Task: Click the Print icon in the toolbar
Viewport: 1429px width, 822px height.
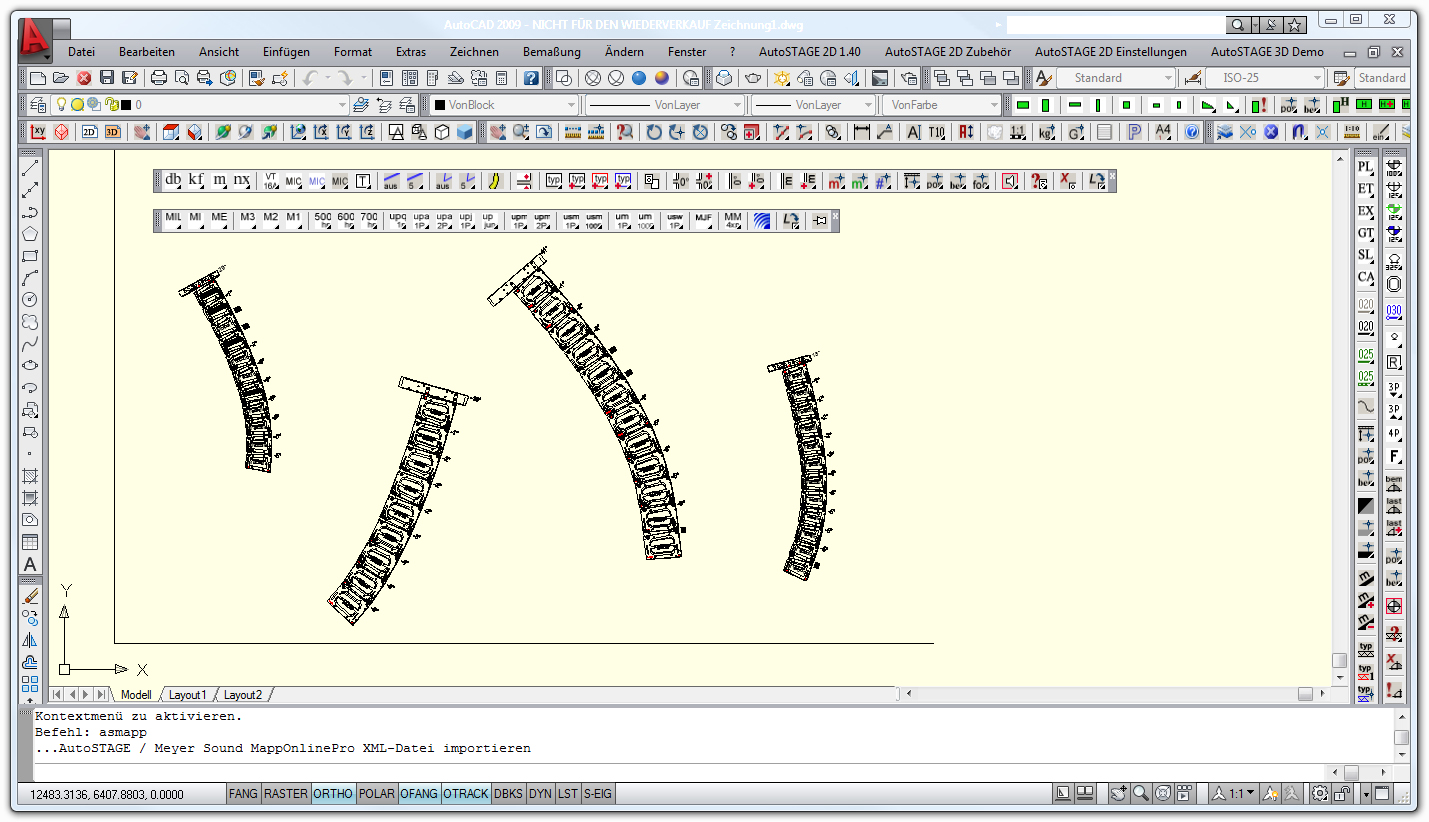Action: tap(159, 78)
